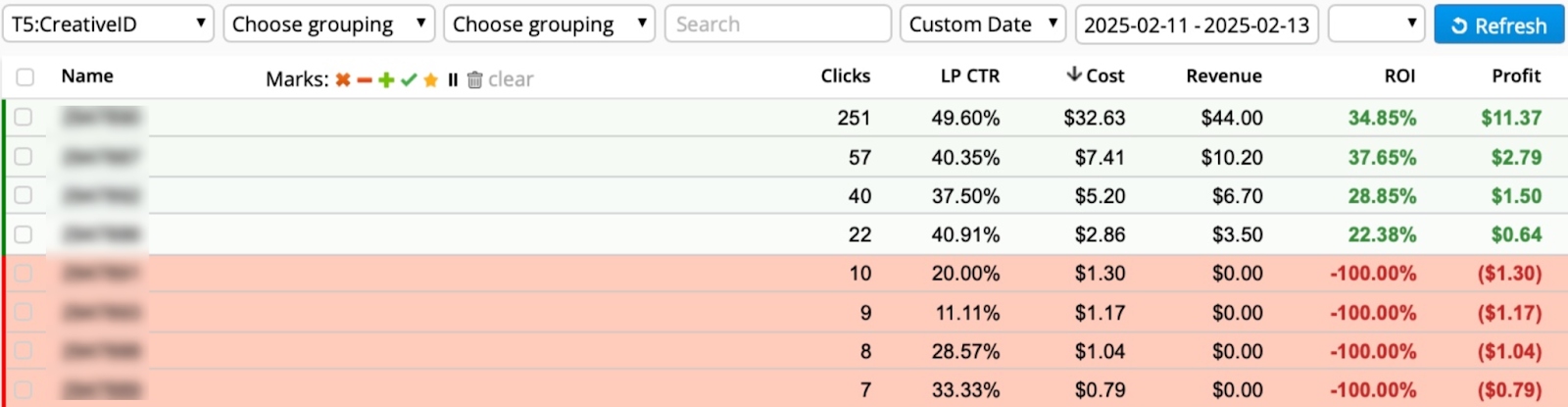Select the checkbox for the 57-clicks row
This screenshot has height=407, width=1568.
24,157
